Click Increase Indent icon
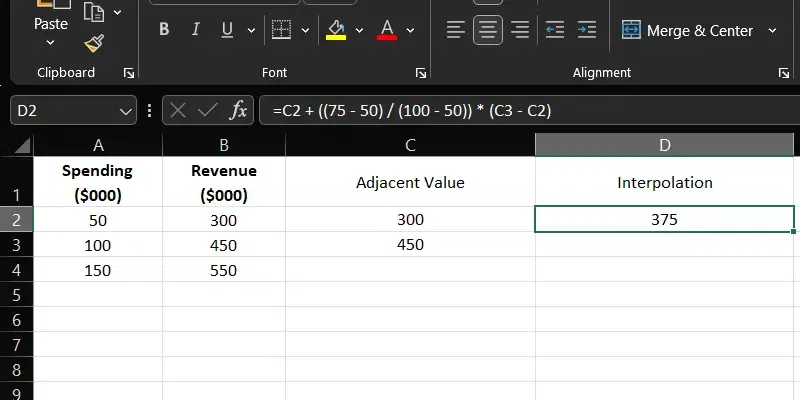Viewport: 800px width, 400px height. [x=587, y=30]
